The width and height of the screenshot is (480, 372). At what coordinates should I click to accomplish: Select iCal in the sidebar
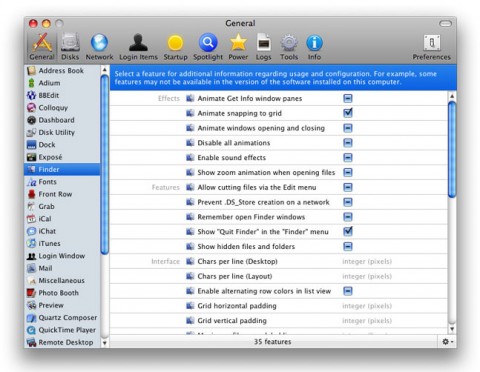click(x=62, y=219)
